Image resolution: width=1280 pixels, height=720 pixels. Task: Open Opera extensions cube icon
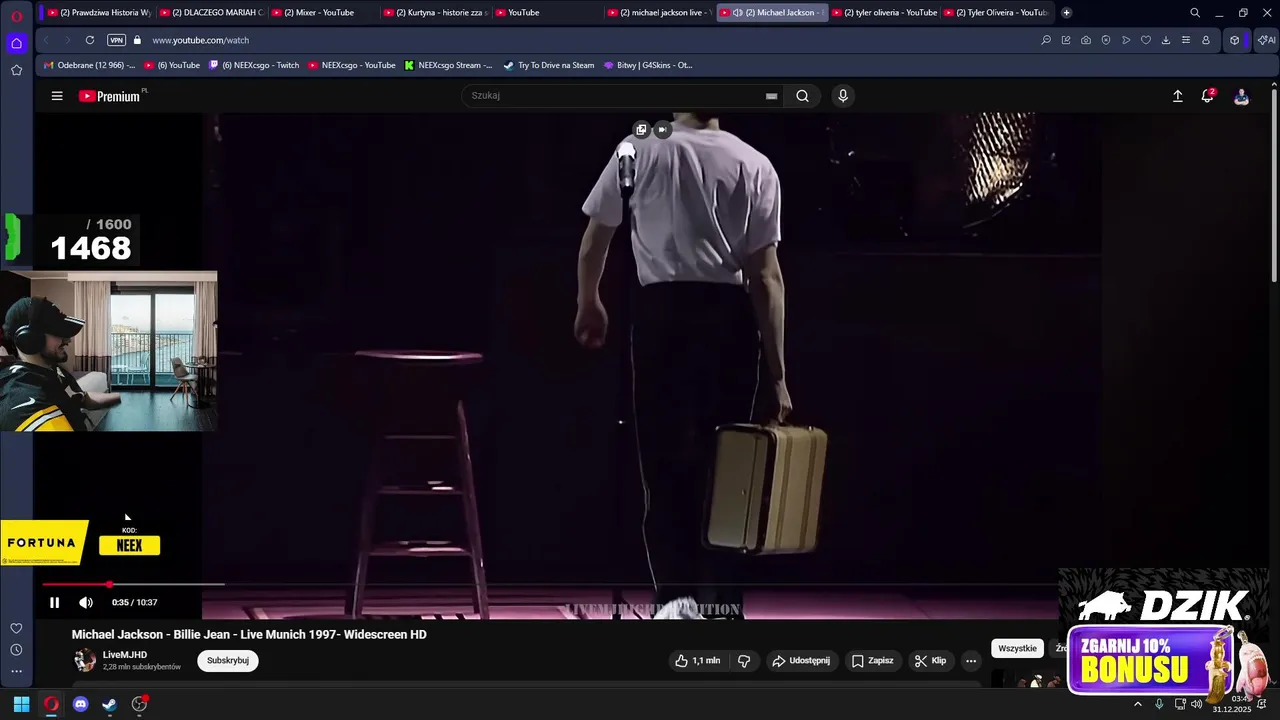coord(1235,40)
